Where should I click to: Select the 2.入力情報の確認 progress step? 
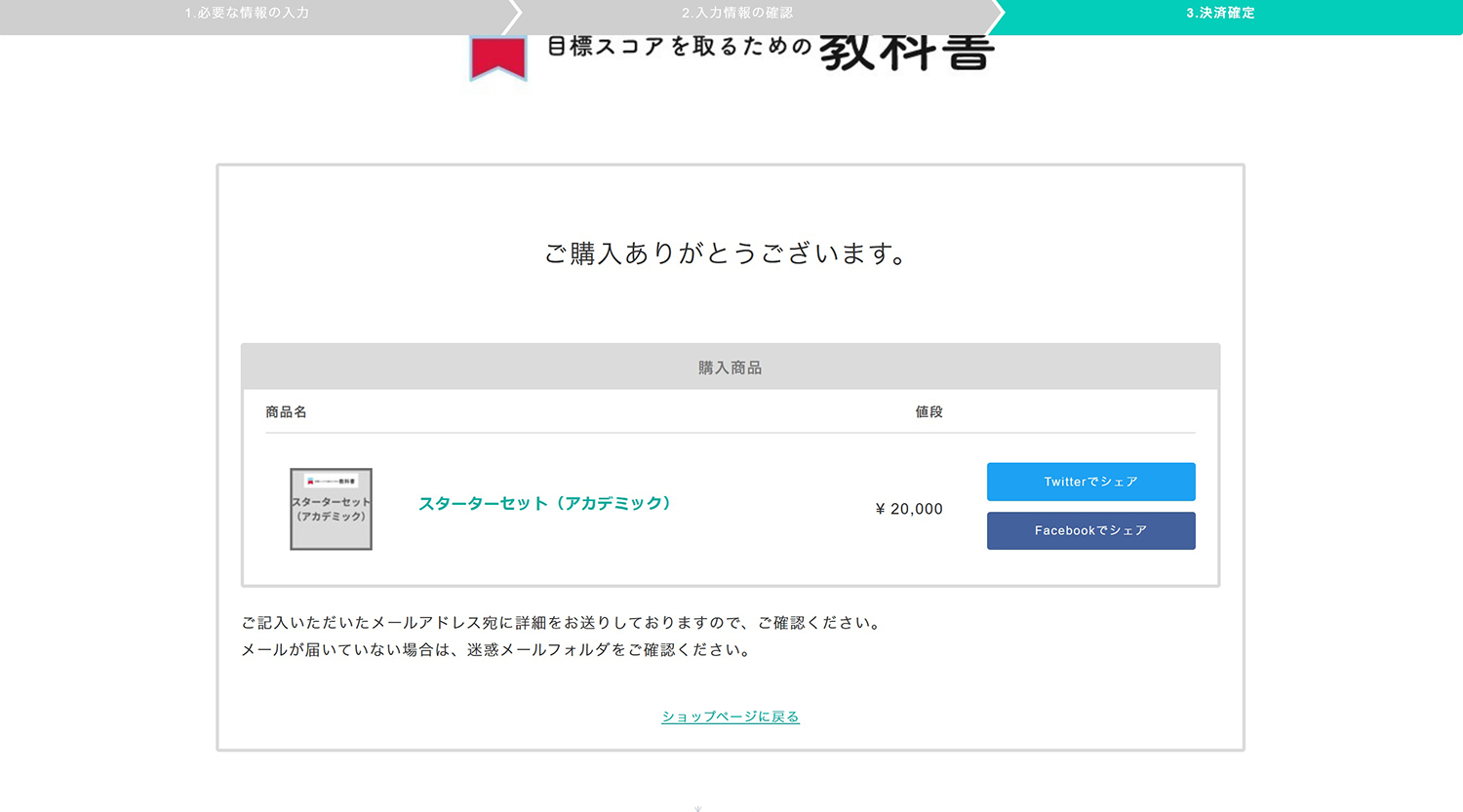(x=737, y=15)
